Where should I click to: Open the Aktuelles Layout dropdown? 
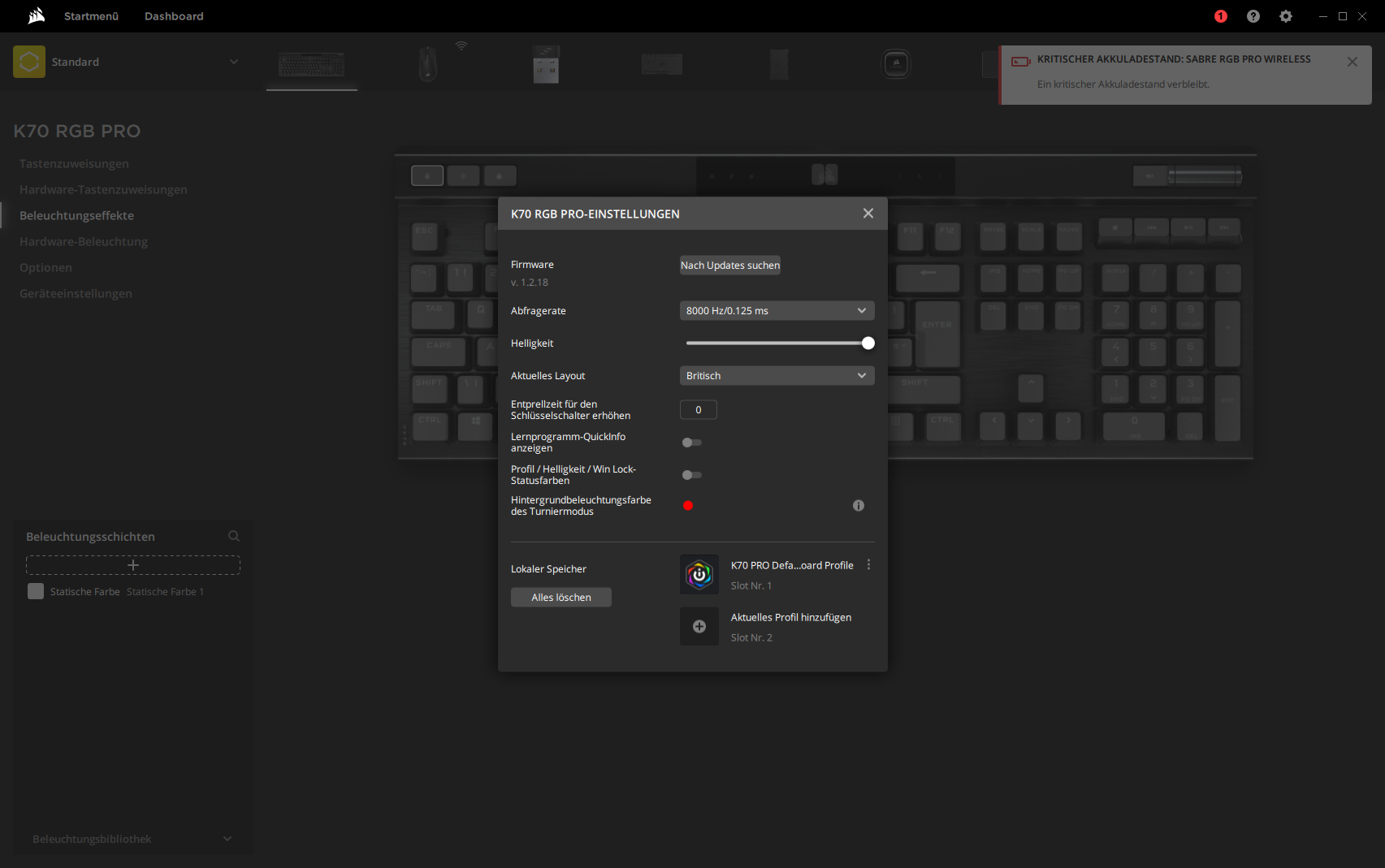point(777,376)
